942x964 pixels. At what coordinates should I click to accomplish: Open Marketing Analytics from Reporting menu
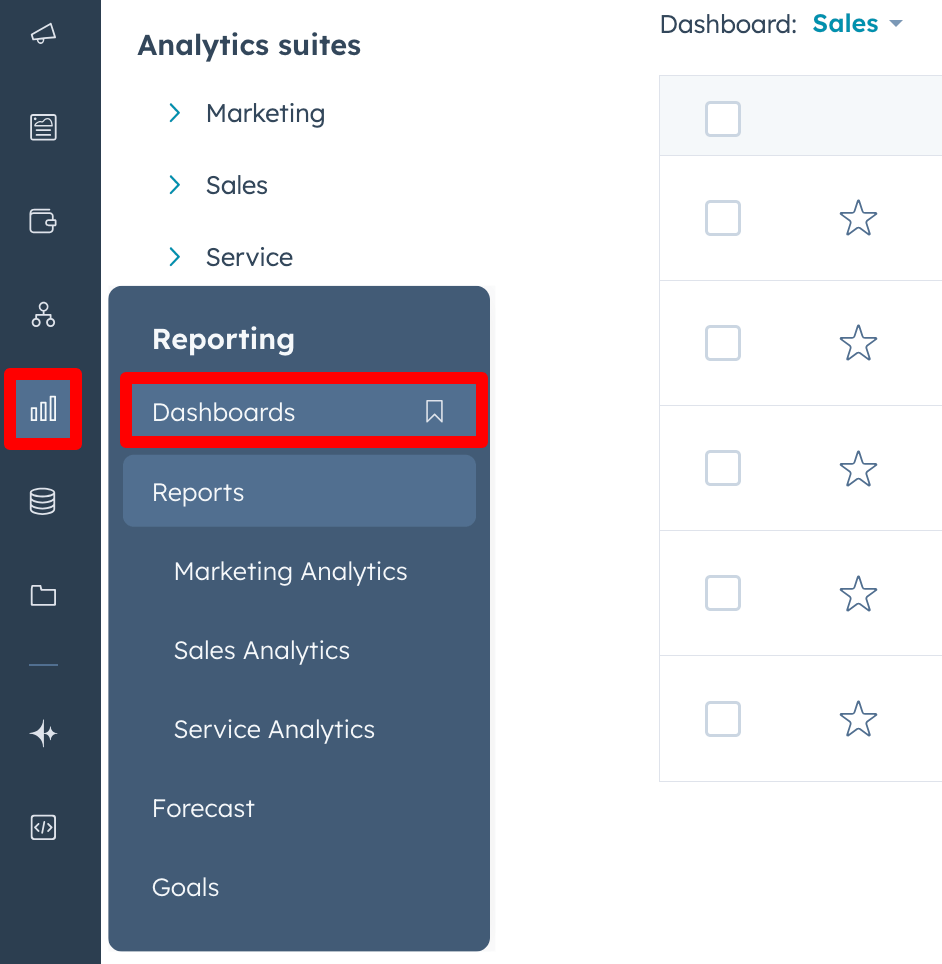[290, 572]
